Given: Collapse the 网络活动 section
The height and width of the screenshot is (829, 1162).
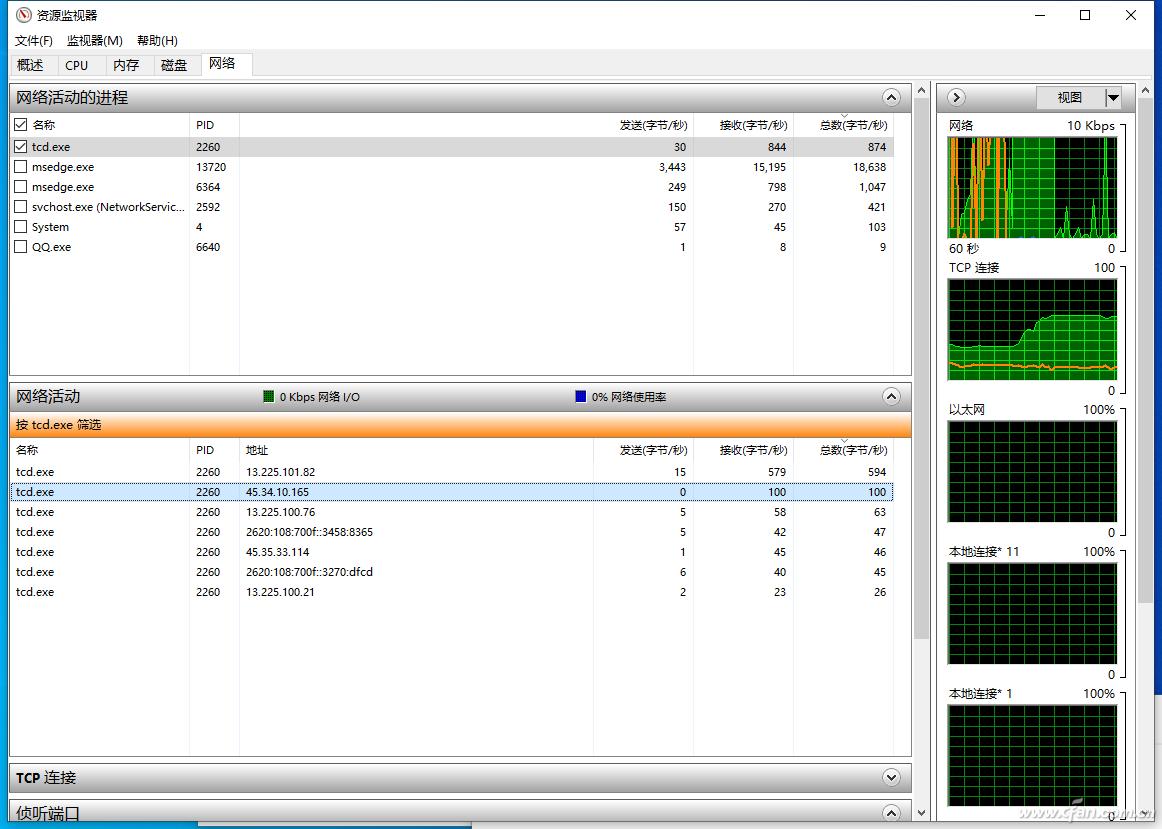Looking at the screenshot, I should (891, 397).
